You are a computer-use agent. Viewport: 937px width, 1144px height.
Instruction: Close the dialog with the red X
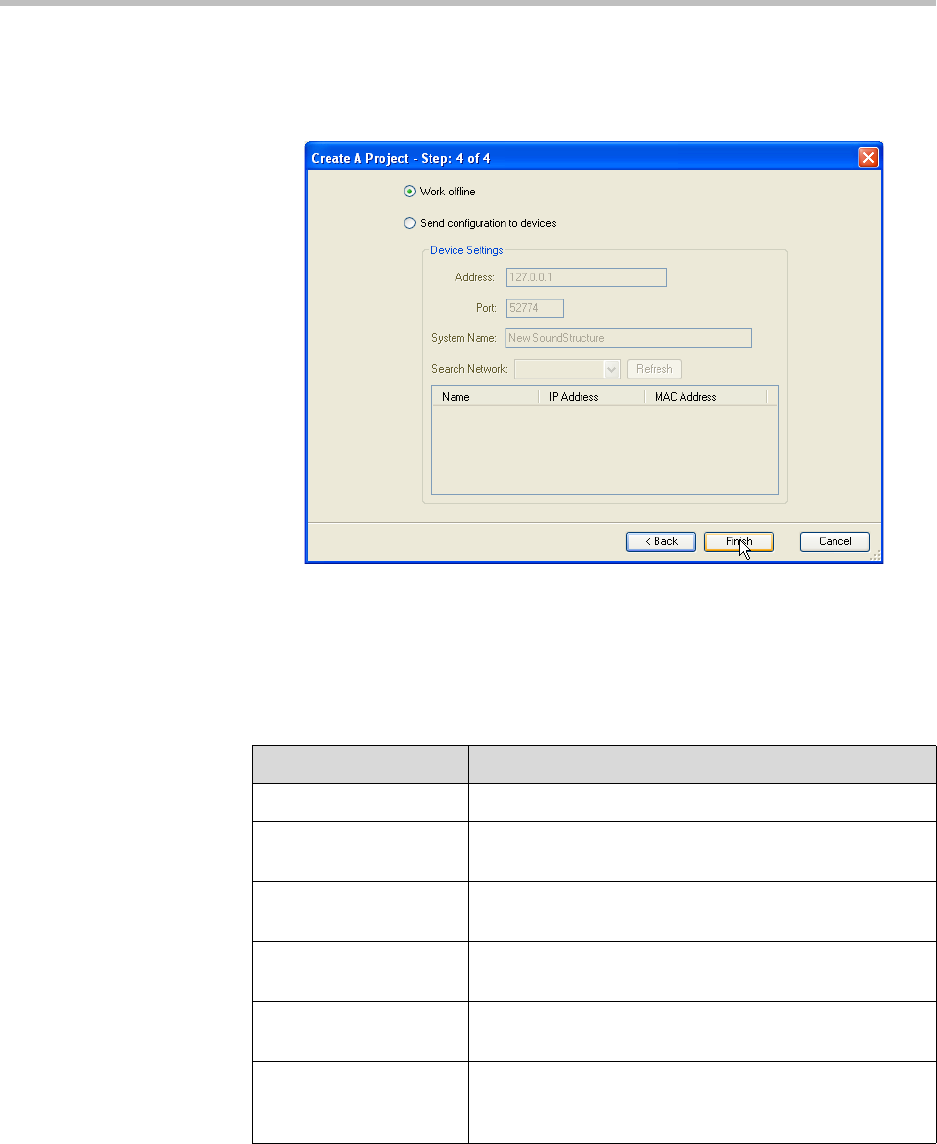[x=868, y=158]
